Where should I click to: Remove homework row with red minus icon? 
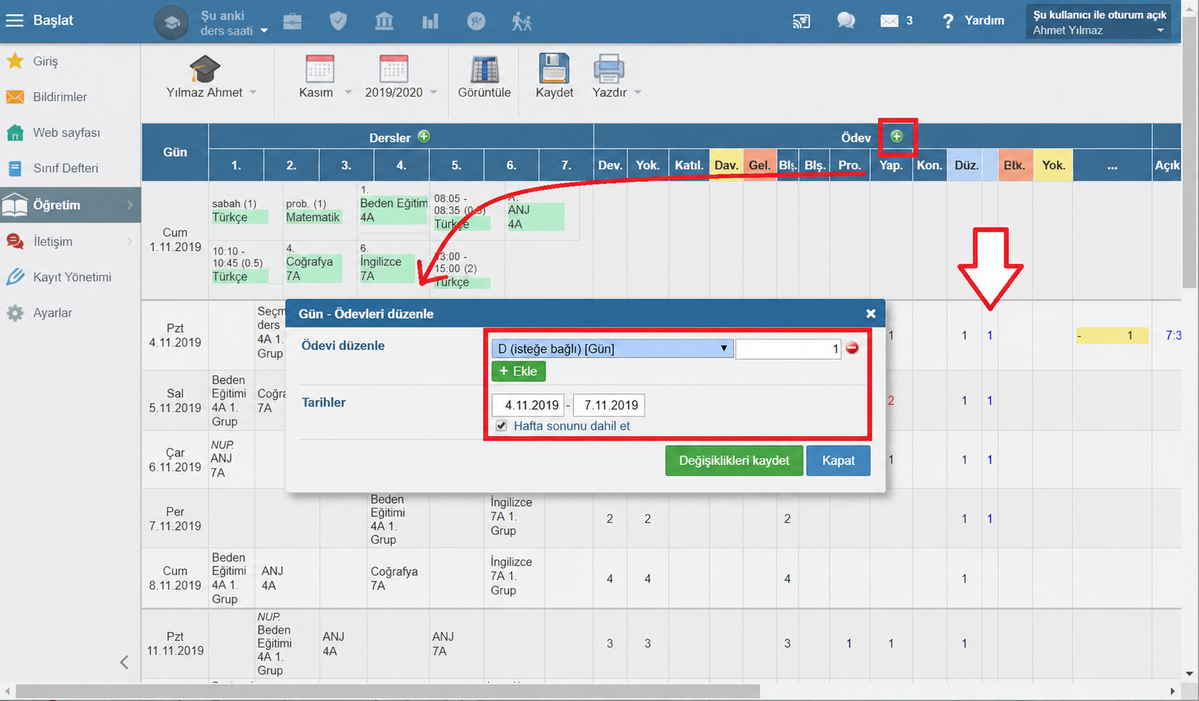(852, 348)
